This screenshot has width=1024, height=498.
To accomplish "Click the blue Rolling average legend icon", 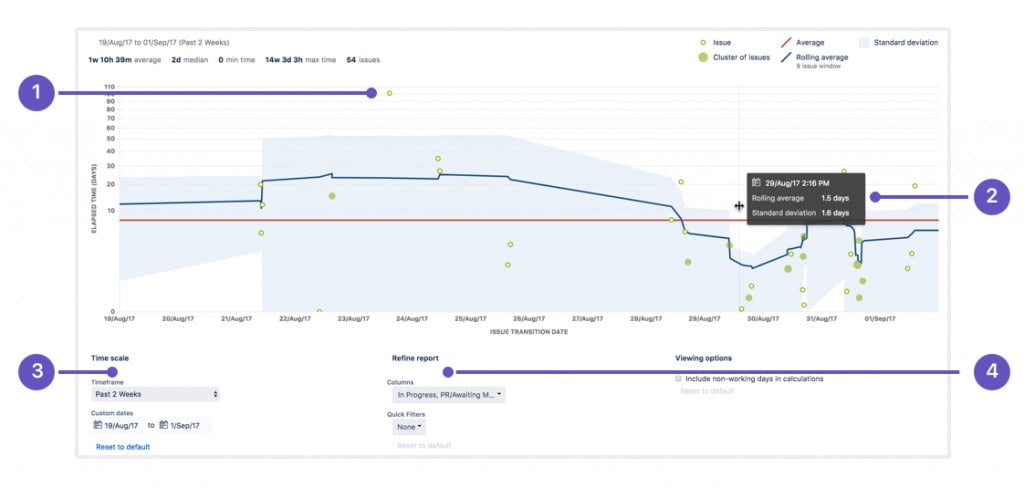I will (x=785, y=58).
